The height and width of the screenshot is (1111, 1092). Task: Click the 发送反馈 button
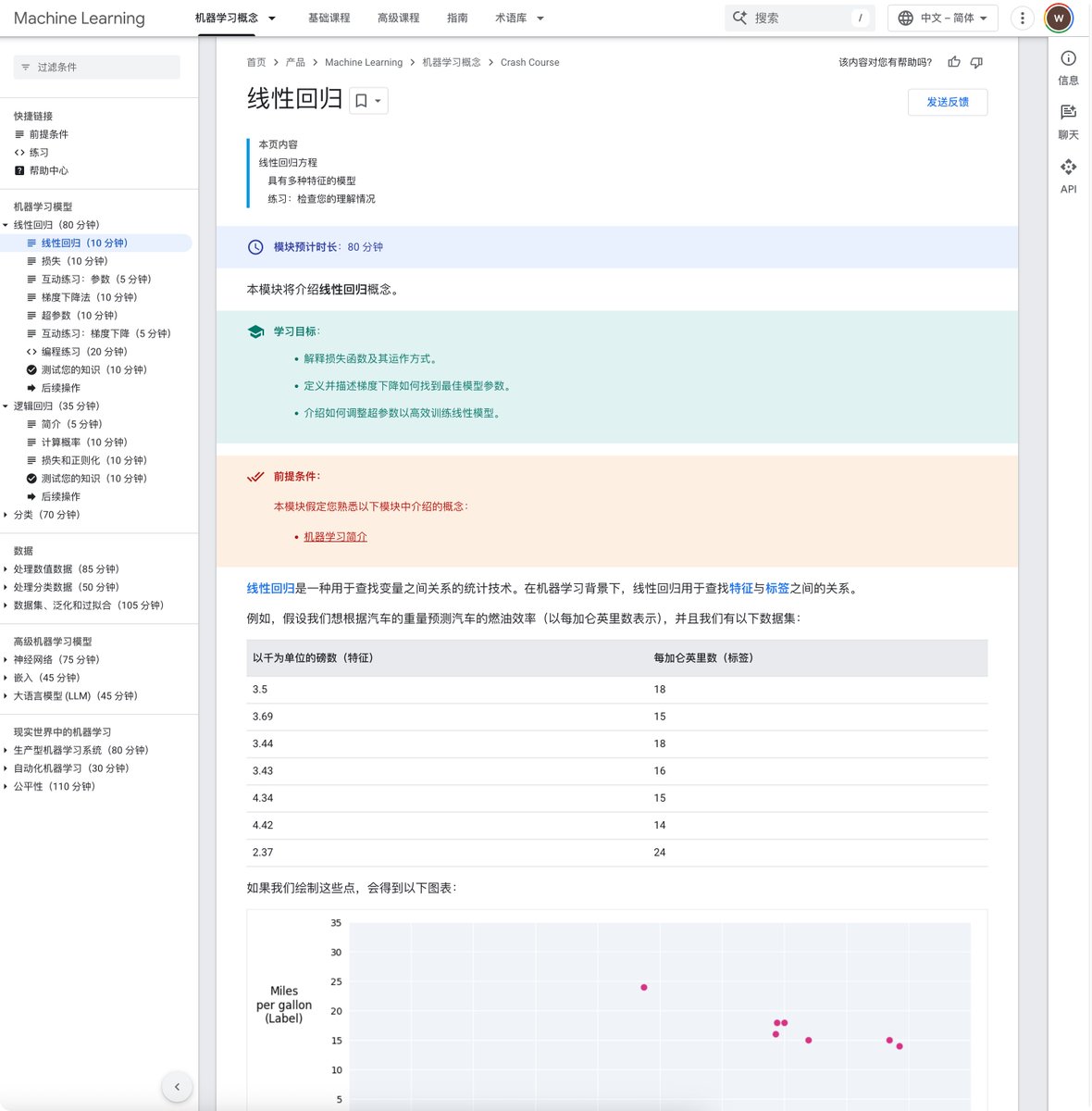click(948, 102)
